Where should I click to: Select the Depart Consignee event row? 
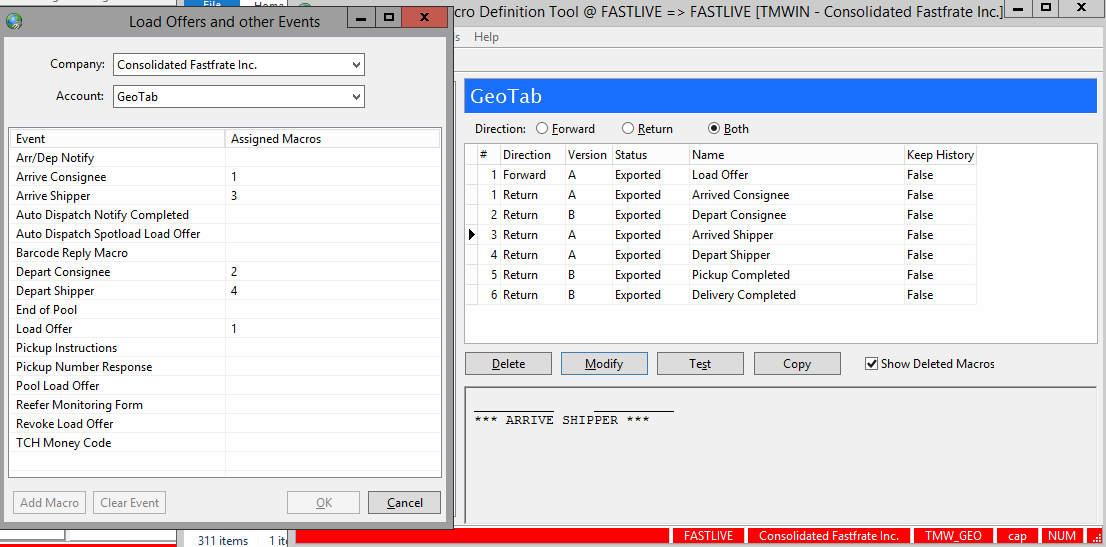[225, 272]
